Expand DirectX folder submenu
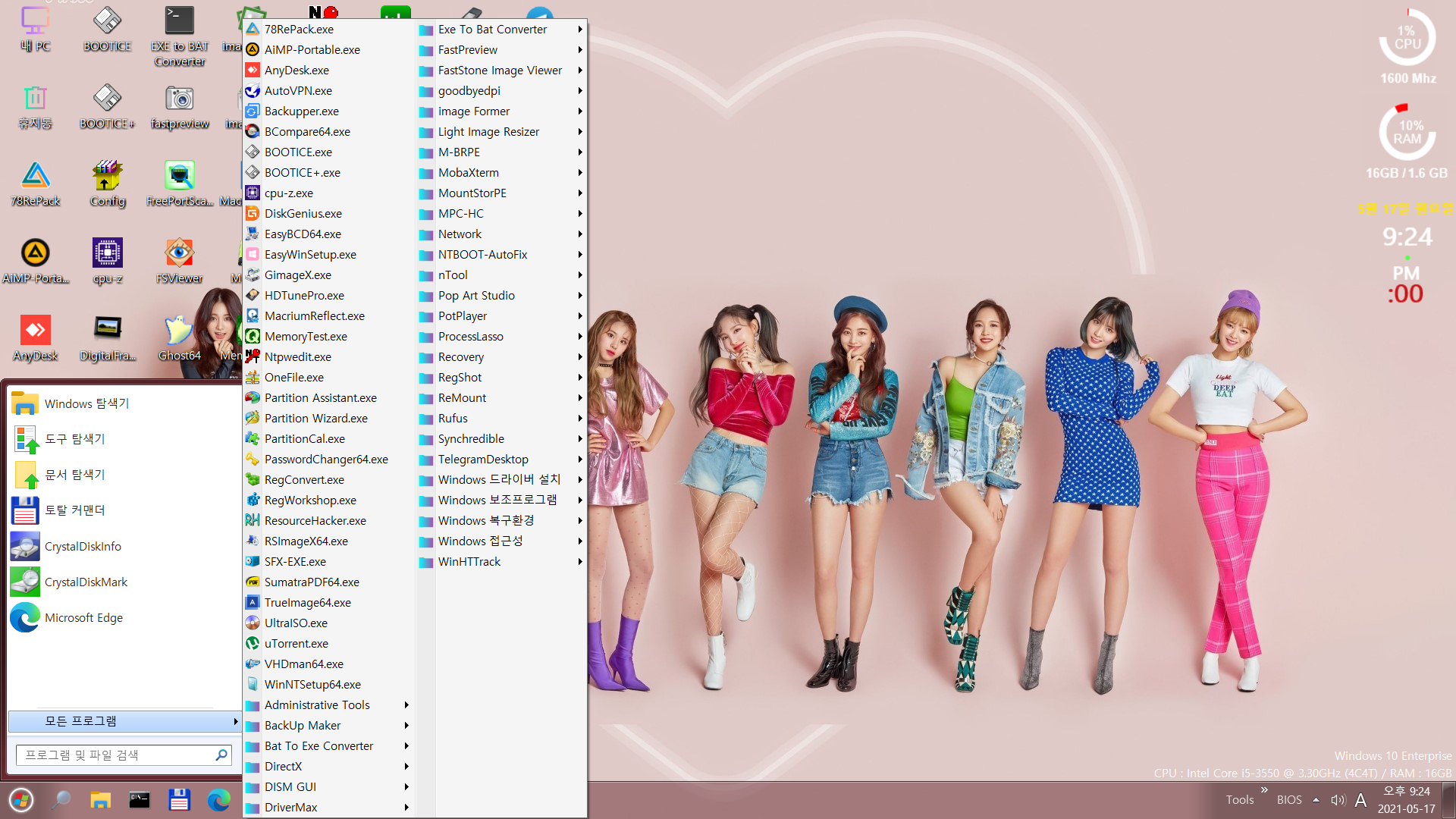The width and height of the screenshot is (1456, 819). click(329, 766)
